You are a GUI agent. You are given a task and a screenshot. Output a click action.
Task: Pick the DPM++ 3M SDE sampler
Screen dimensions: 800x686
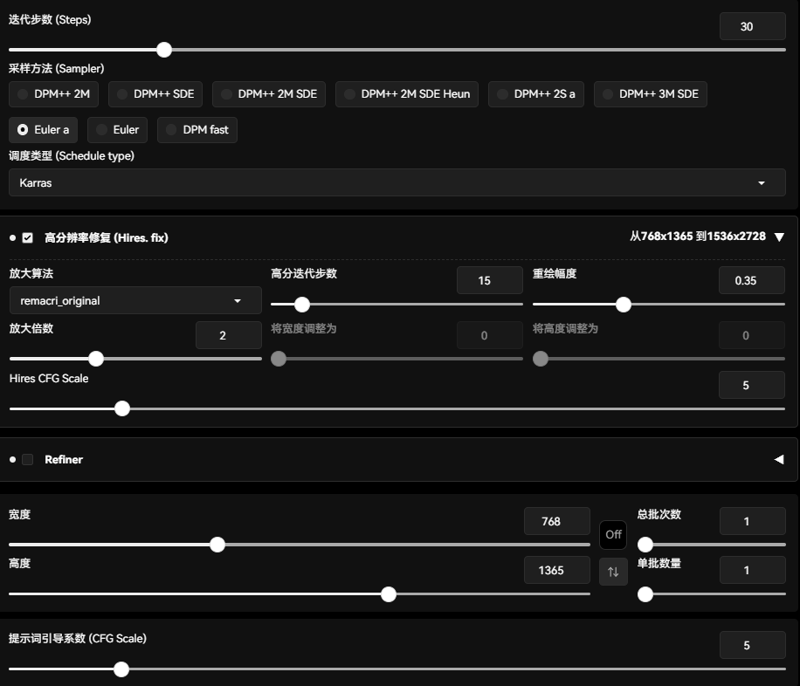click(650, 94)
